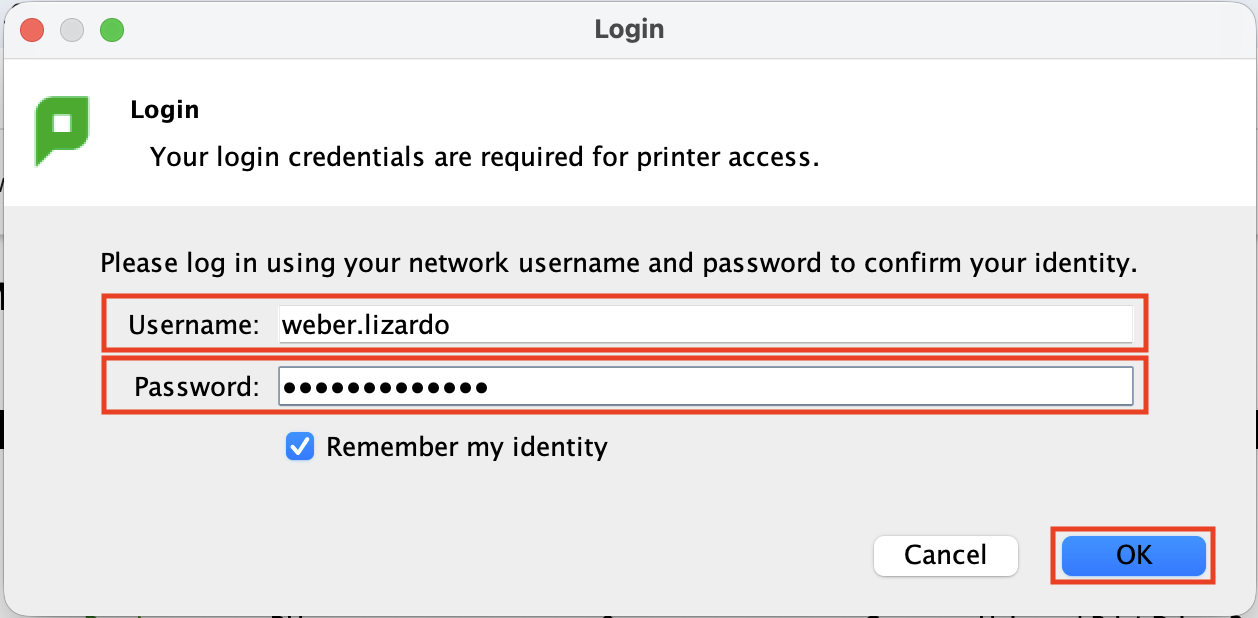
Task: Click the 'Login' window title text
Action: 629,29
